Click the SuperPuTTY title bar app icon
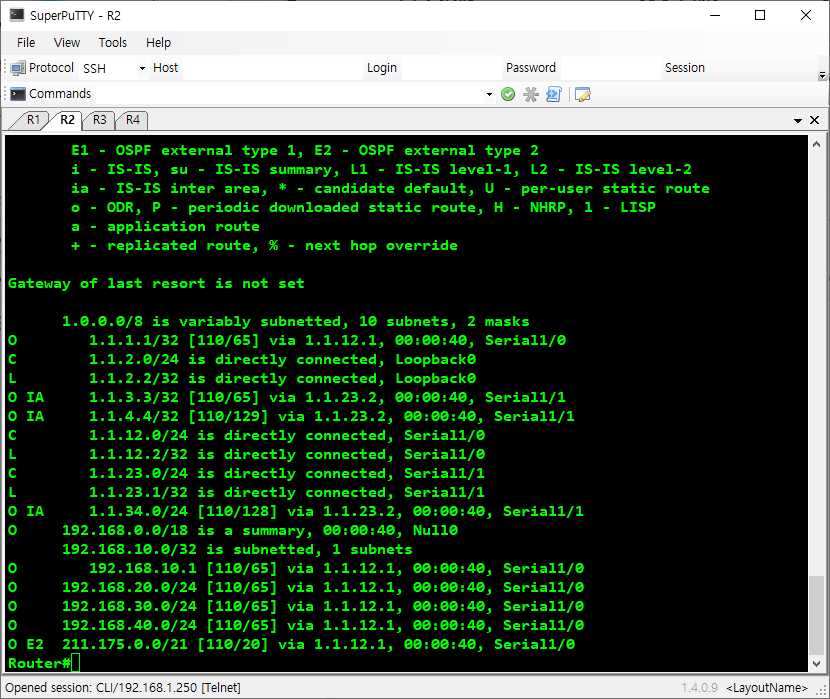Screen dimensions: 830x699 point(17,15)
